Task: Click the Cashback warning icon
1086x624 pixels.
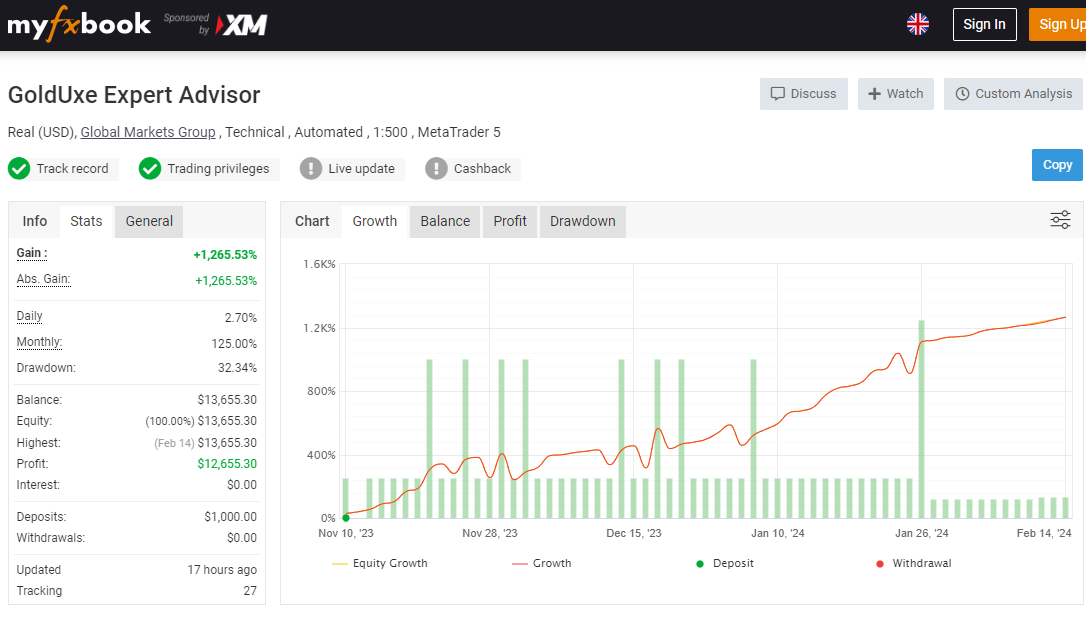Action: click(x=436, y=168)
